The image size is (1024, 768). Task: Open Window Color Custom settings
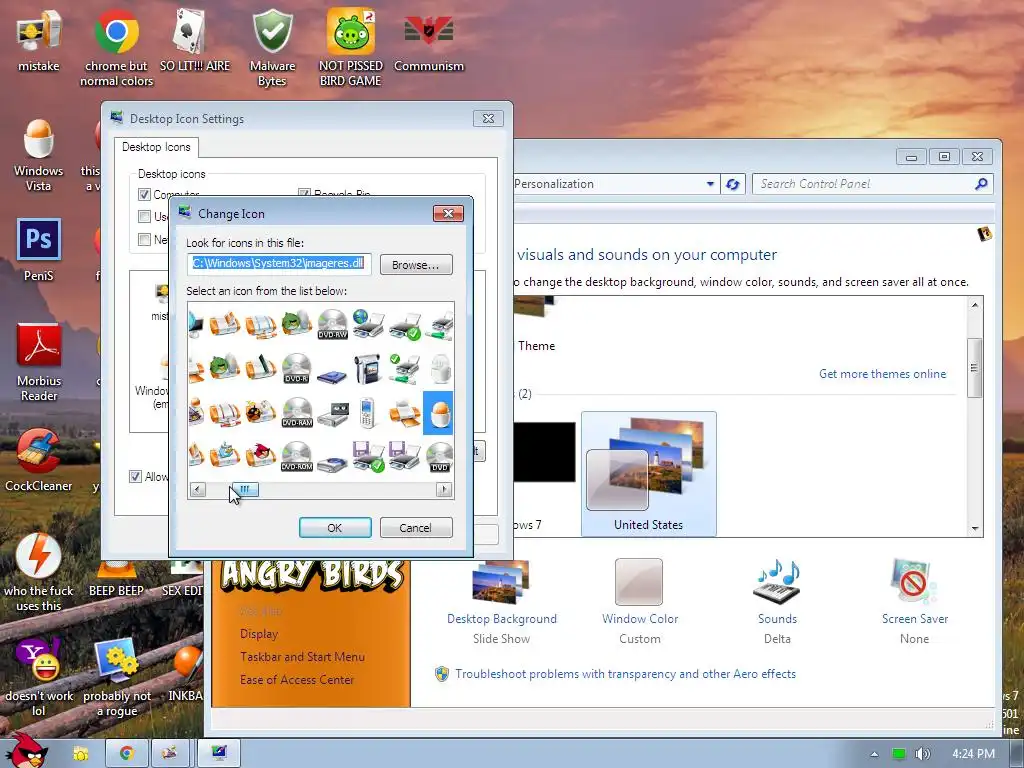[639, 602]
